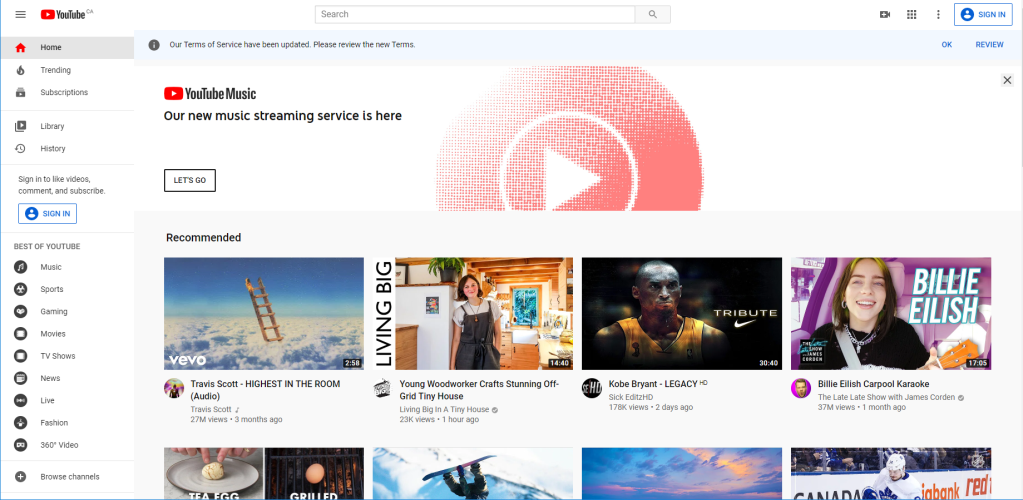The width and height of the screenshot is (1023, 500).
Task: Open the three-dot settings menu
Action: [938, 14]
